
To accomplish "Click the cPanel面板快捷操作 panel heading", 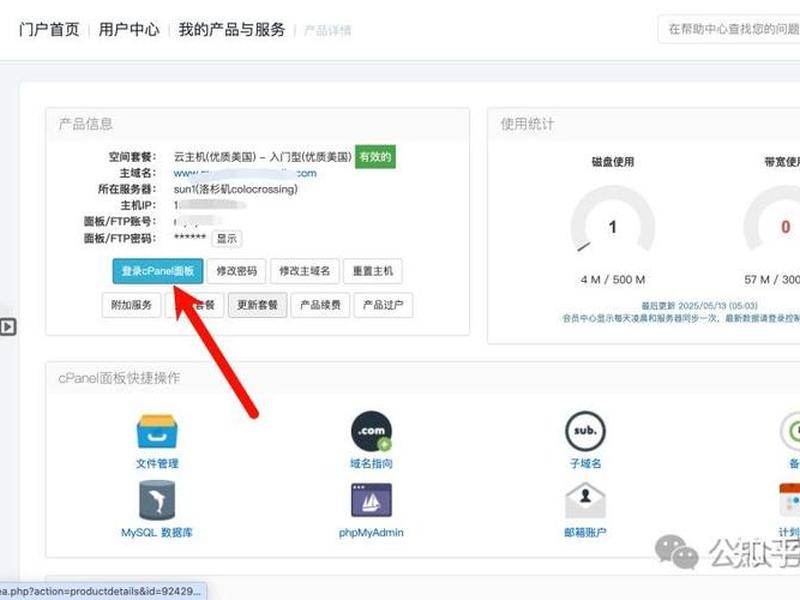I will pyautogui.click(x=119, y=378).
